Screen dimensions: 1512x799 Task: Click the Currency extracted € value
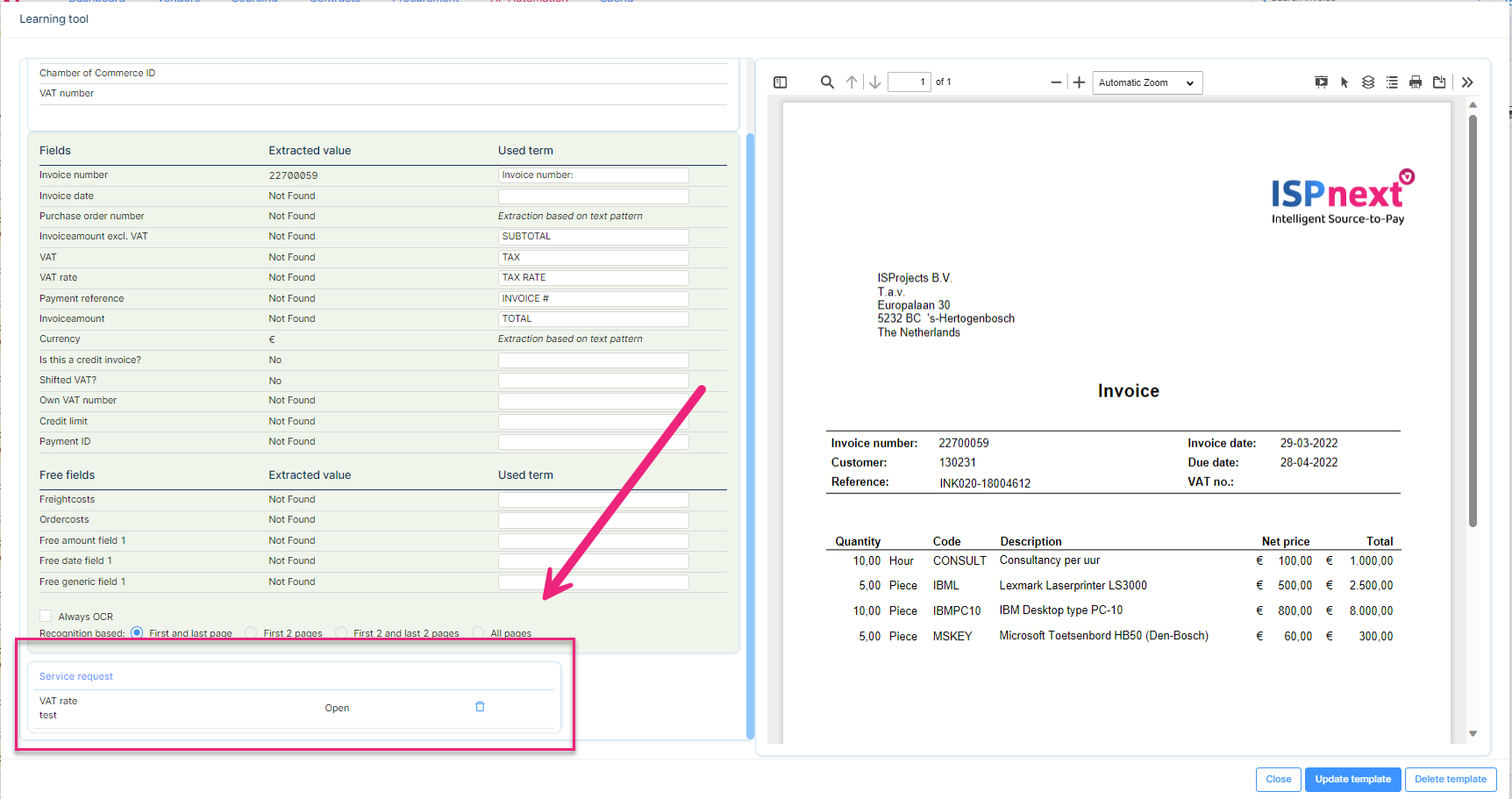tap(272, 339)
